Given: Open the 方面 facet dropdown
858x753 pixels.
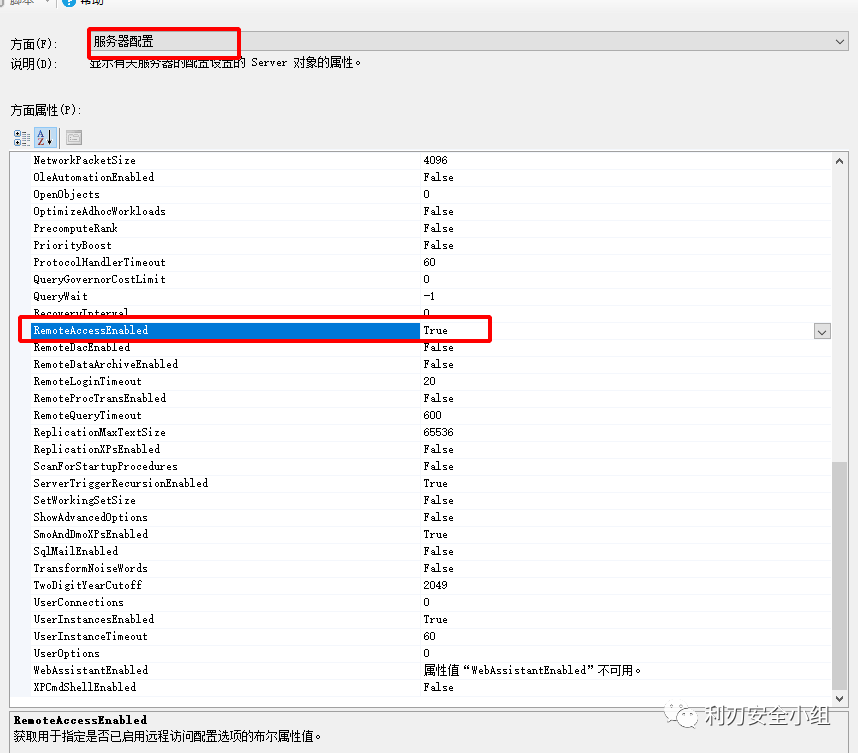Looking at the screenshot, I should click(x=840, y=41).
